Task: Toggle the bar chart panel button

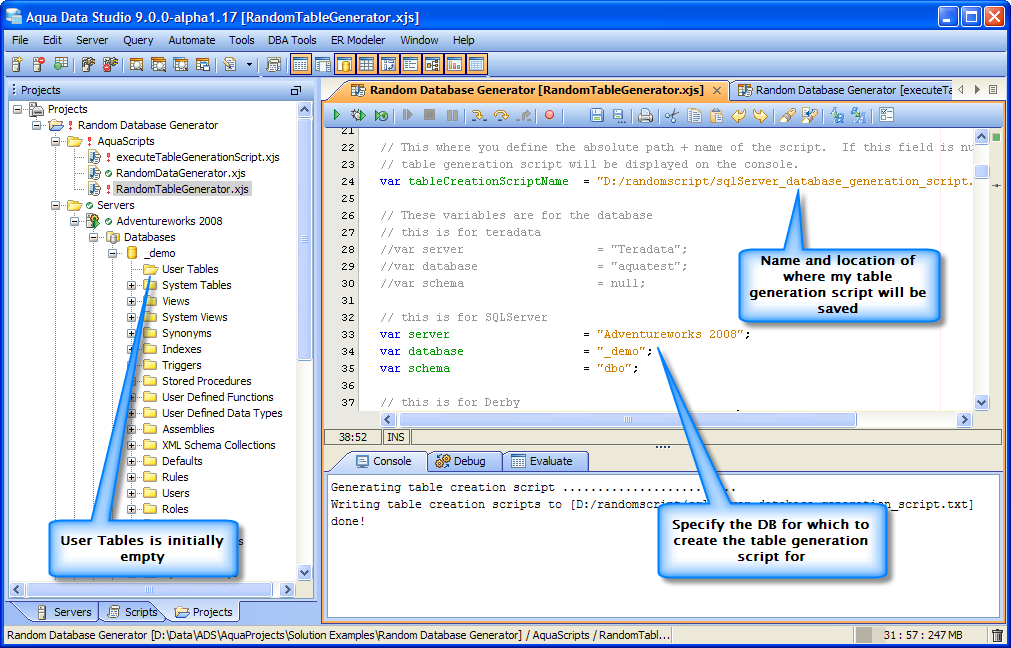Action: coord(455,64)
